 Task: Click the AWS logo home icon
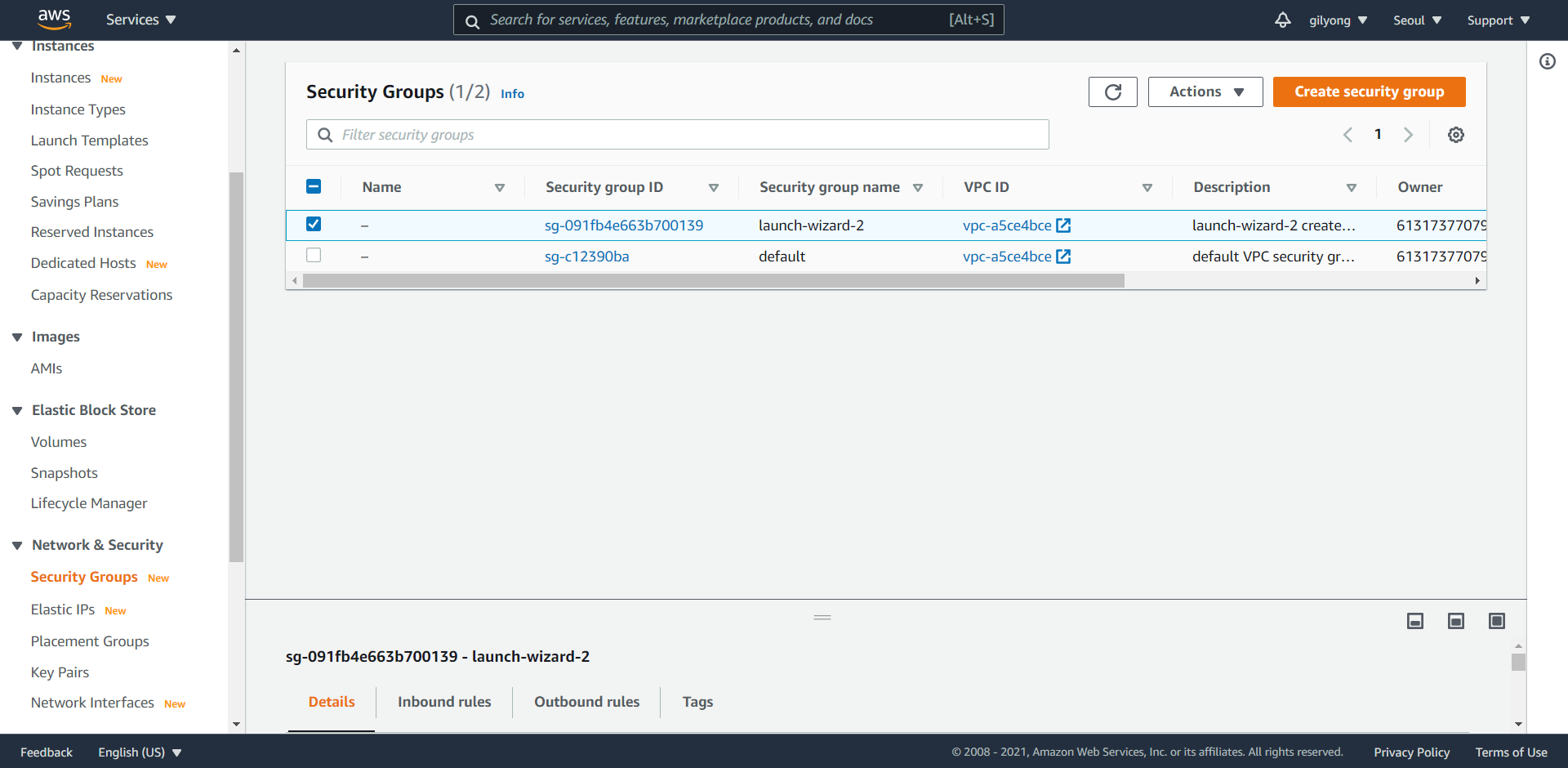pyautogui.click(x=55, y=19)
